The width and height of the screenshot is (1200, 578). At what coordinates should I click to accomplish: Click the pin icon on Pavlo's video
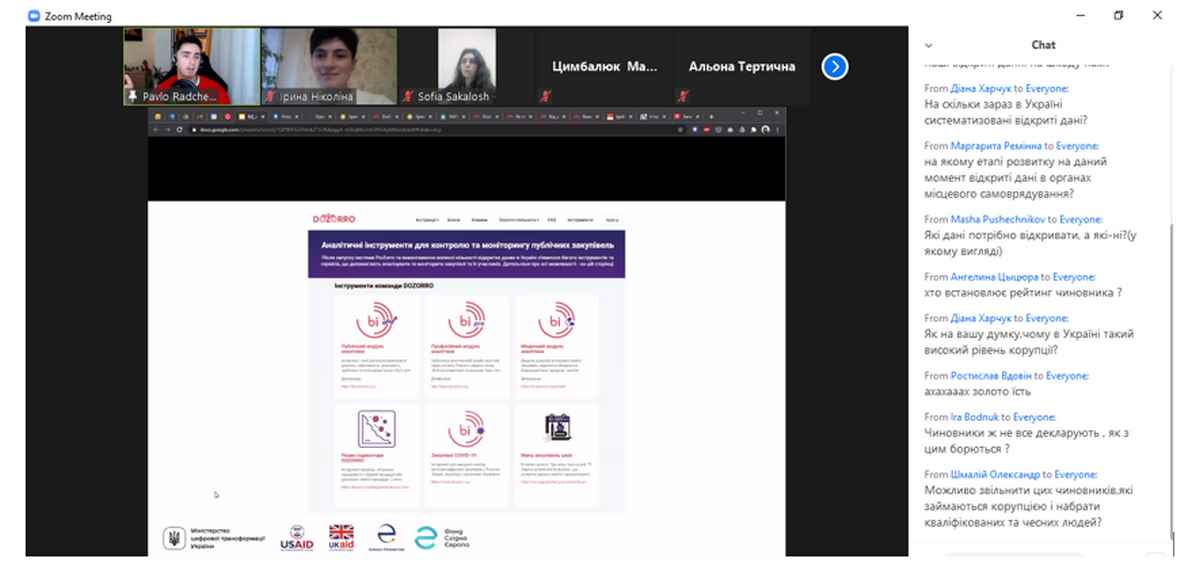coord(132,97)
